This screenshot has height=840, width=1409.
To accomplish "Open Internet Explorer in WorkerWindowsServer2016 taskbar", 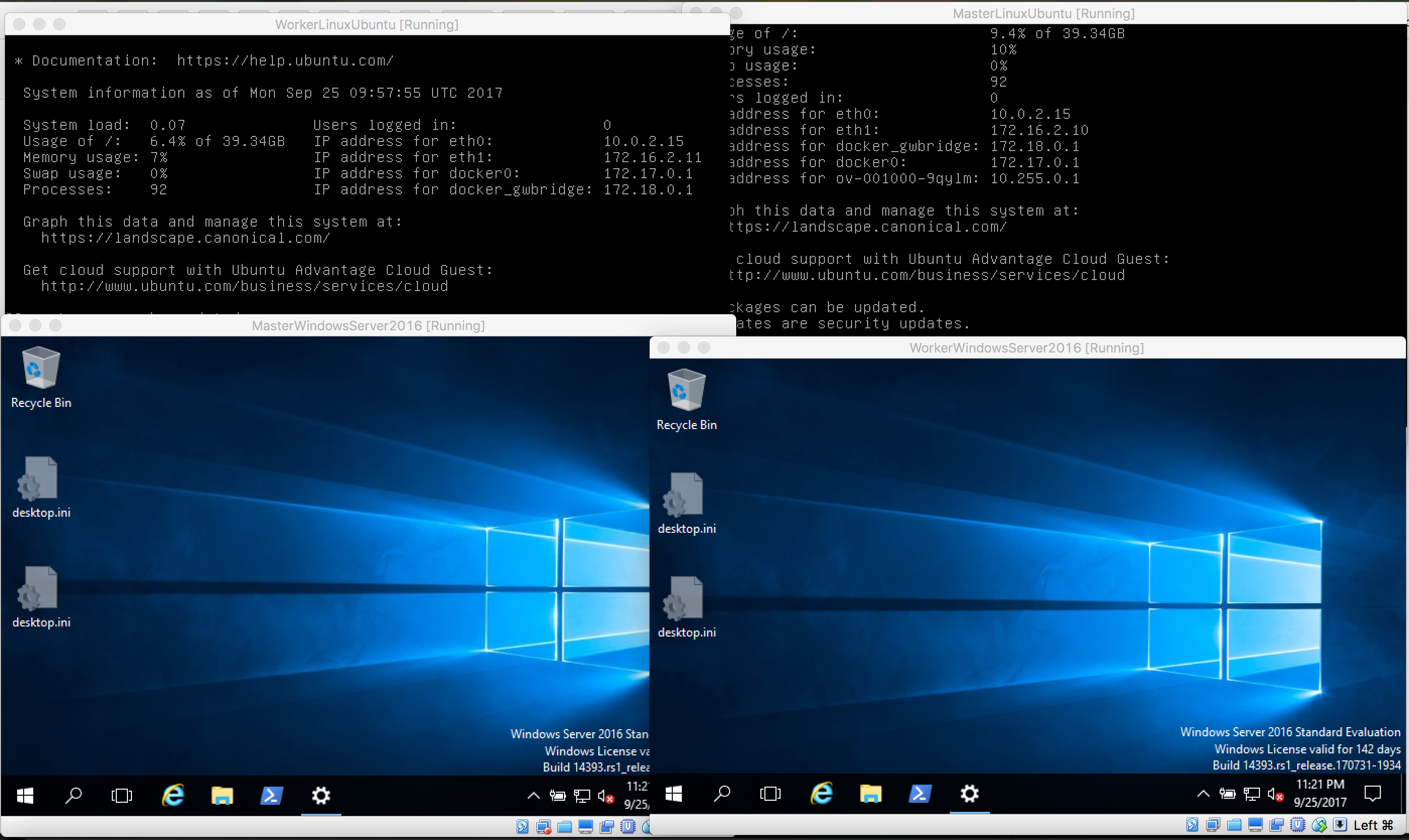I will [x=822, y=794].
